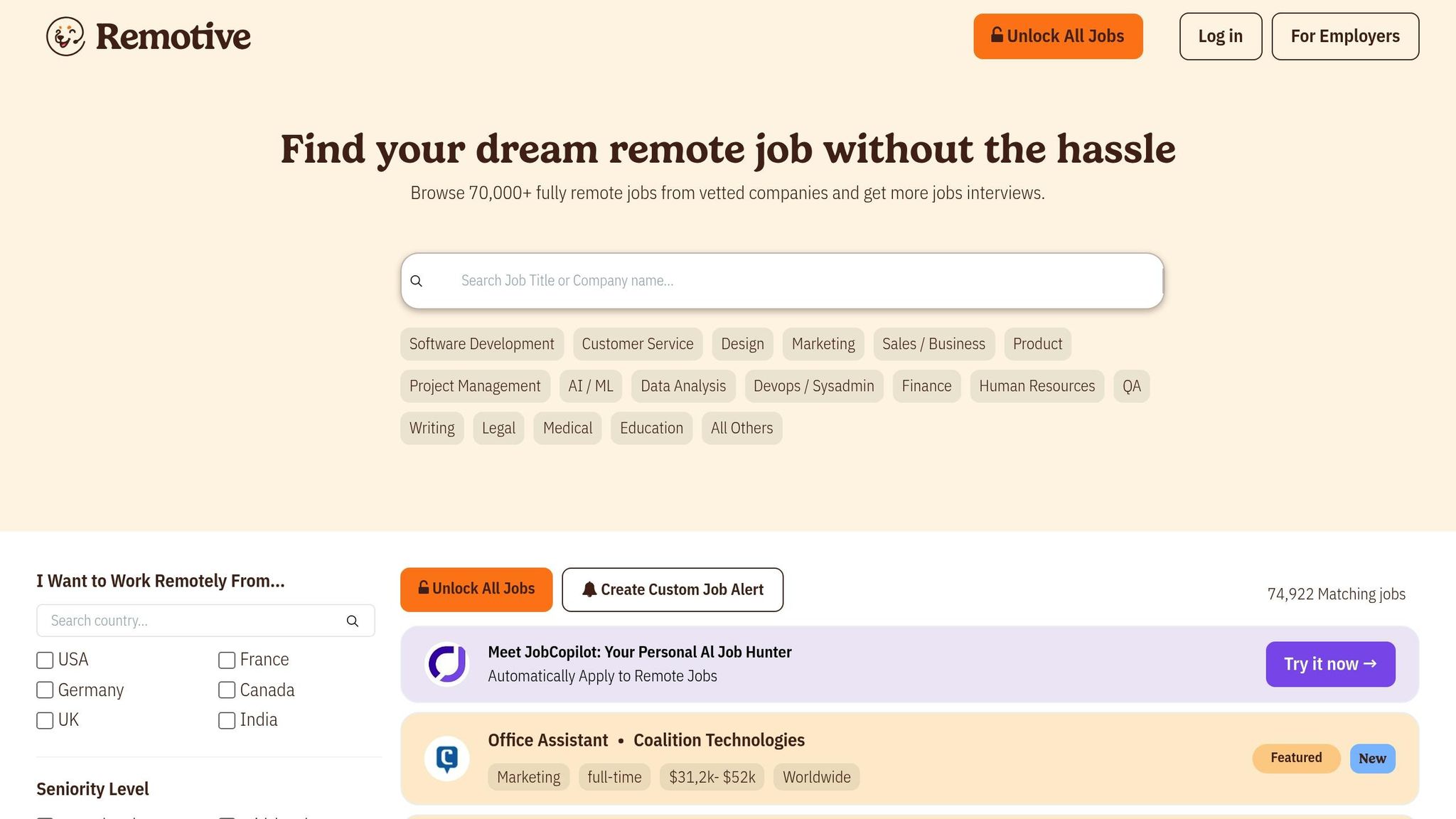
Task: Click the magnifying glass in the job search bar
Action: point(417,281)
